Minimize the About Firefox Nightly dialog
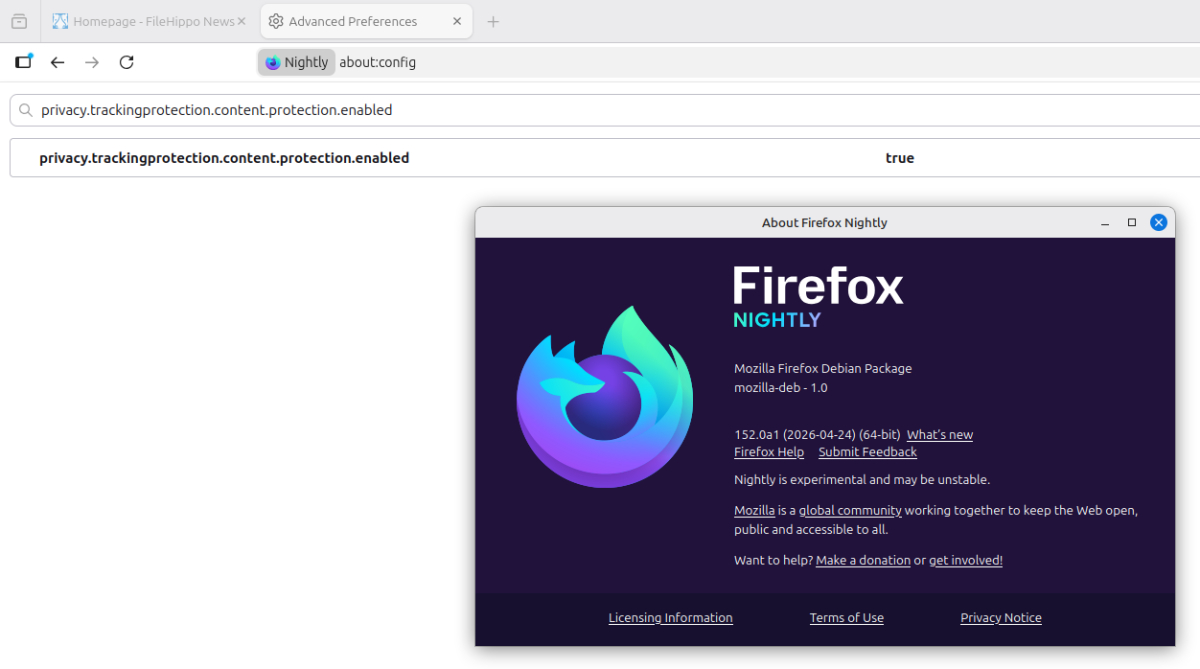This screenshot has height=669, width=1200. pos(1105,223)
